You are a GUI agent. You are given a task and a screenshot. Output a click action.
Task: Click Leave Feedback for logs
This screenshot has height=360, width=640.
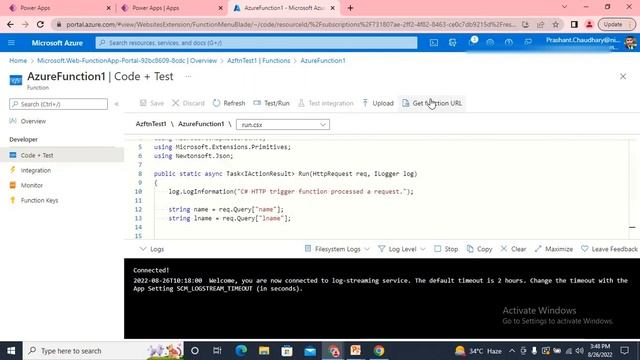coord(609,249)
